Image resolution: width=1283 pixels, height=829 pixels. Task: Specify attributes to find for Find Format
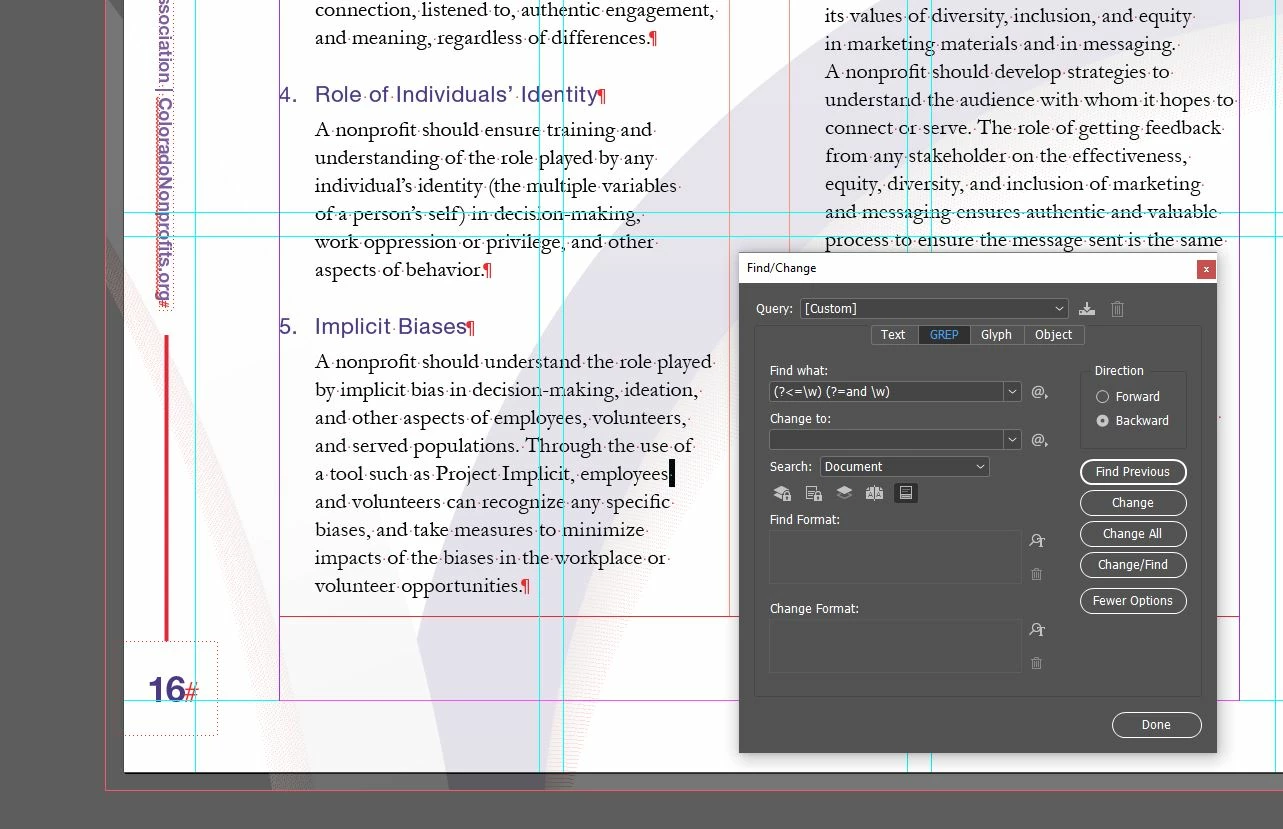point(1037,541)
